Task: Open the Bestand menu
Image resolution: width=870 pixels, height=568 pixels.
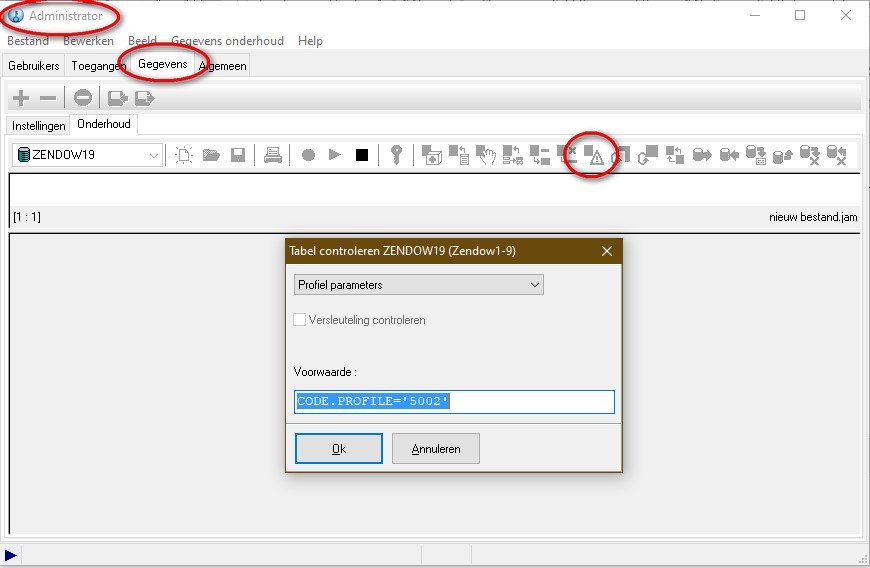Action: pyautogui.click(x=28, y=40)
